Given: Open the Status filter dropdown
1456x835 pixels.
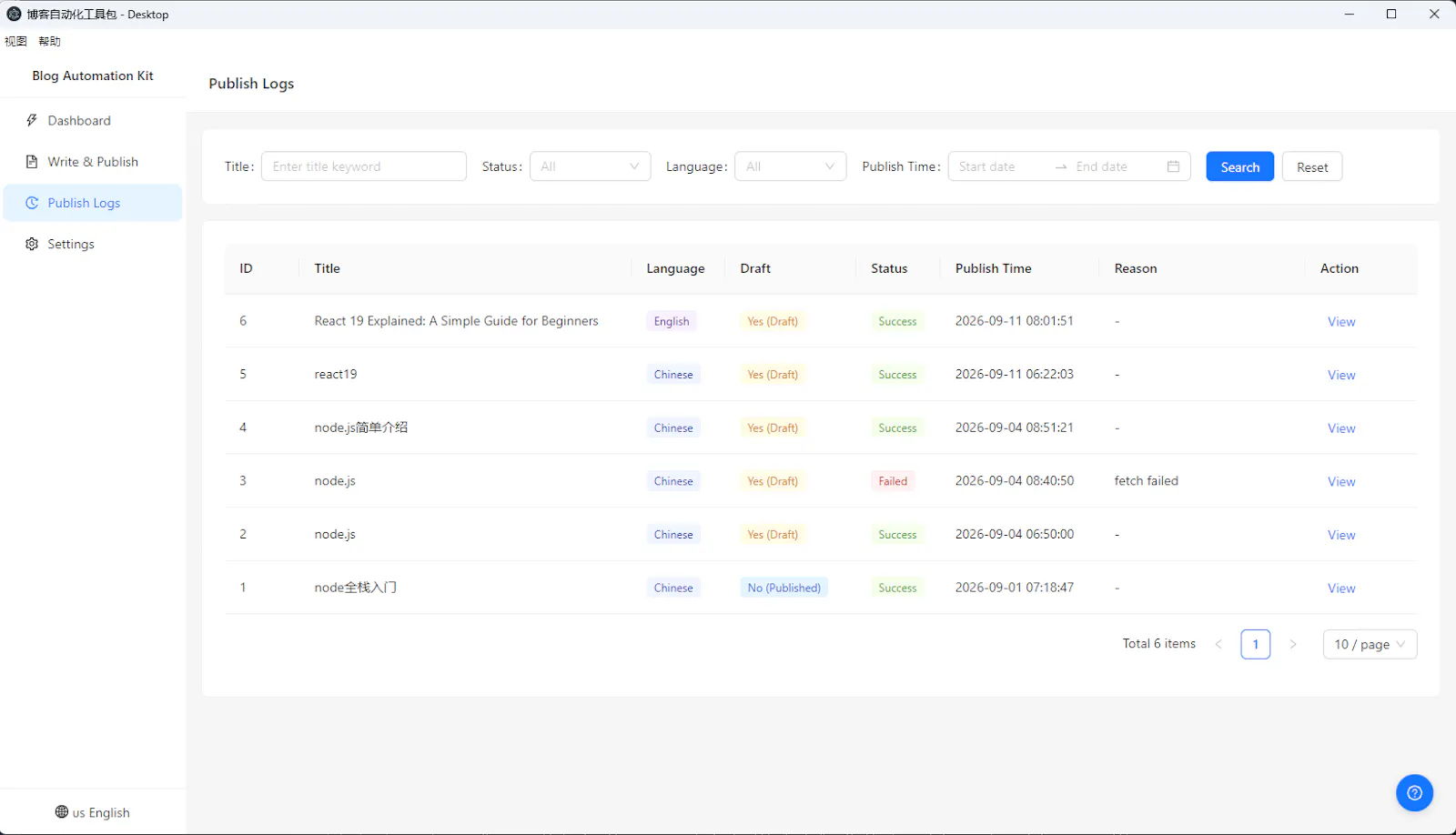Looking at the screenshot, I should tap(590, 166).
